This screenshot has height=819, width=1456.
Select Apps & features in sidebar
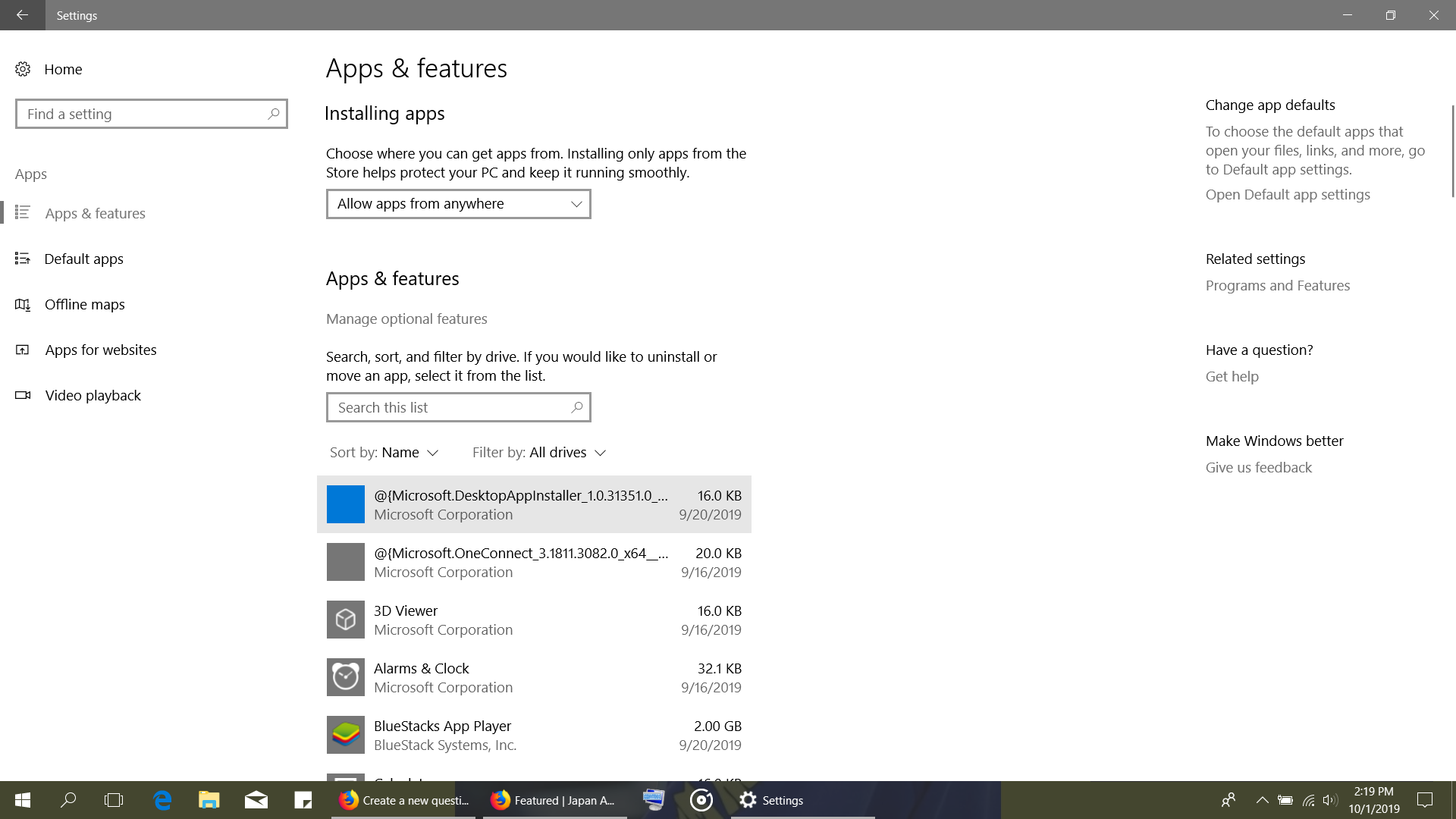point(95,213)
